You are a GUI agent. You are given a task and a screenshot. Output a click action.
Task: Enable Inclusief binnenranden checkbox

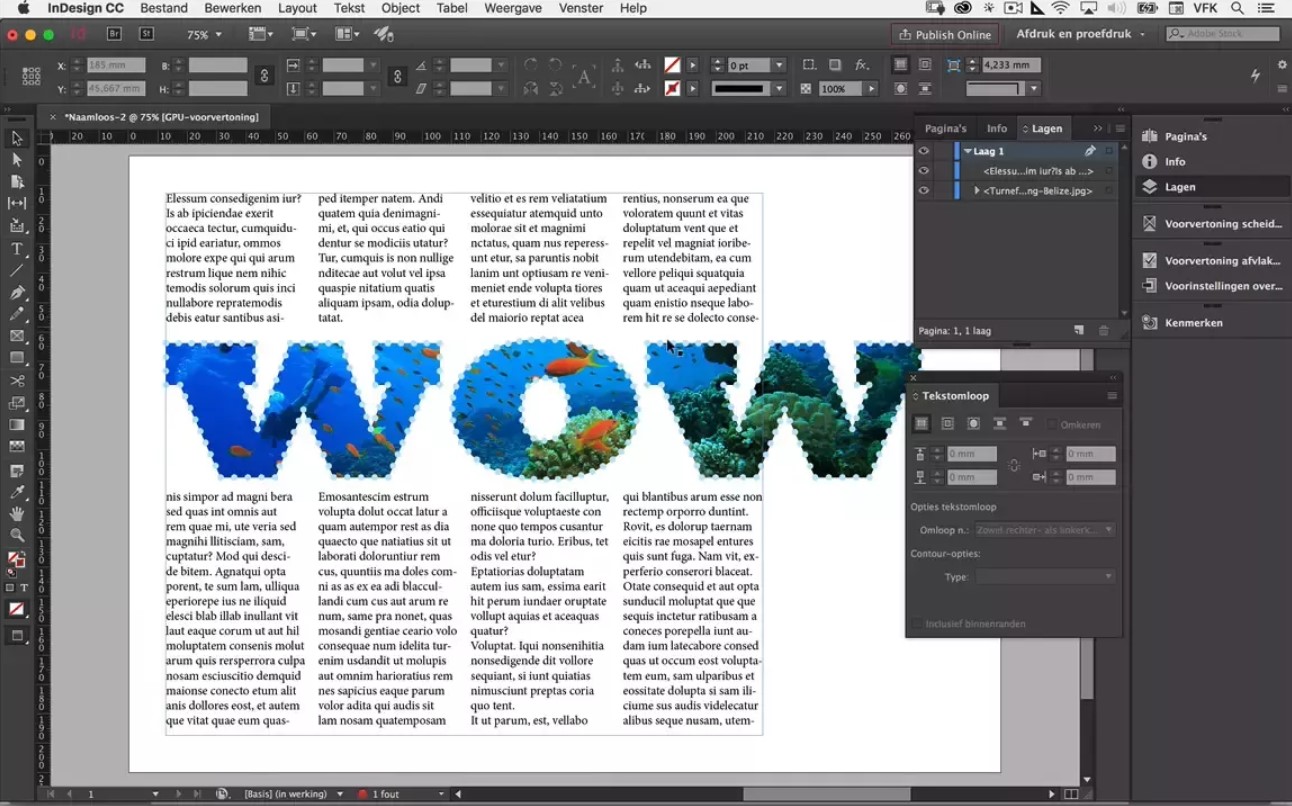(x=916, y=624)
